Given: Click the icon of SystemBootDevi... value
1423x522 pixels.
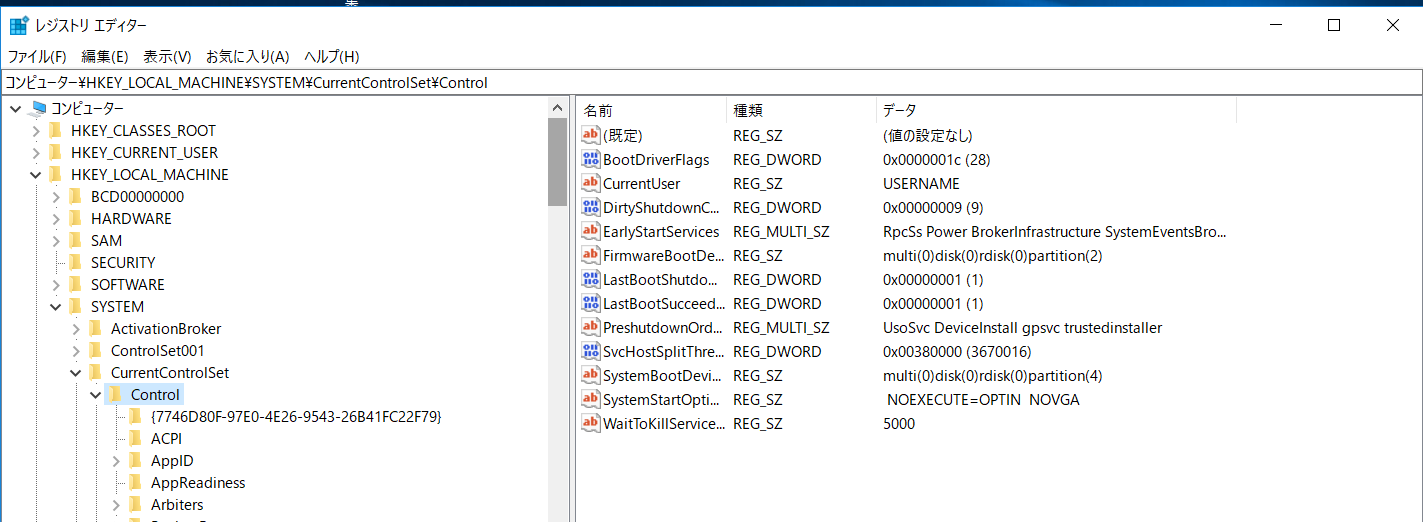Looking at the screenshot, I should pos(591,375).
